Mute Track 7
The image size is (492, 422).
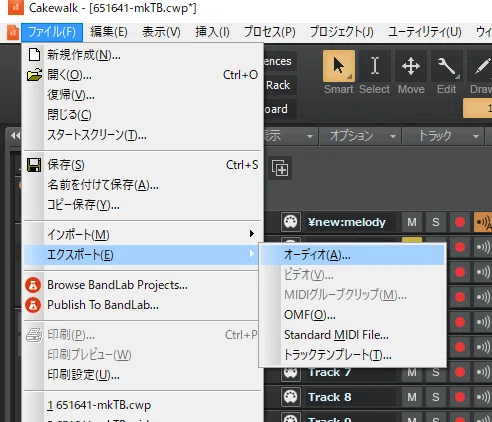pyautogui.click(x=412, y=373)
